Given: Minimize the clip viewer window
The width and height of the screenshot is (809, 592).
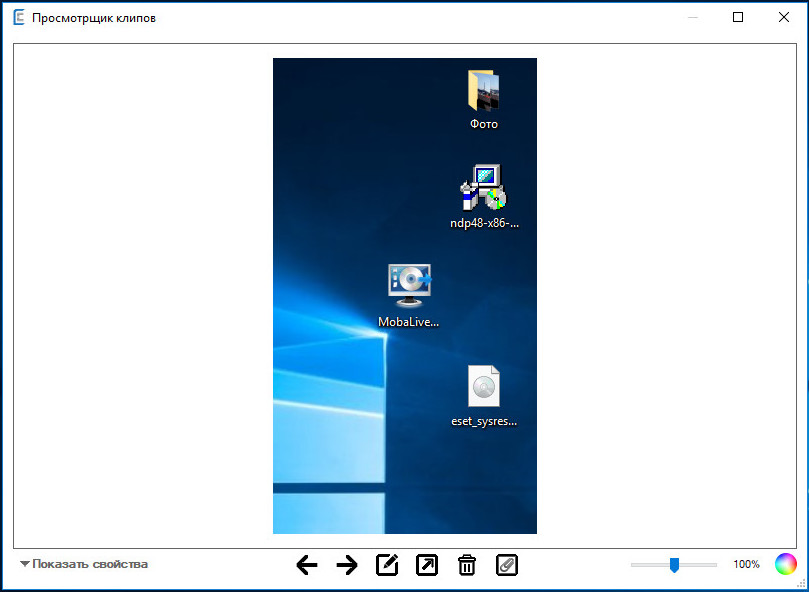Looking at the screenshot, I should [693, 18].
